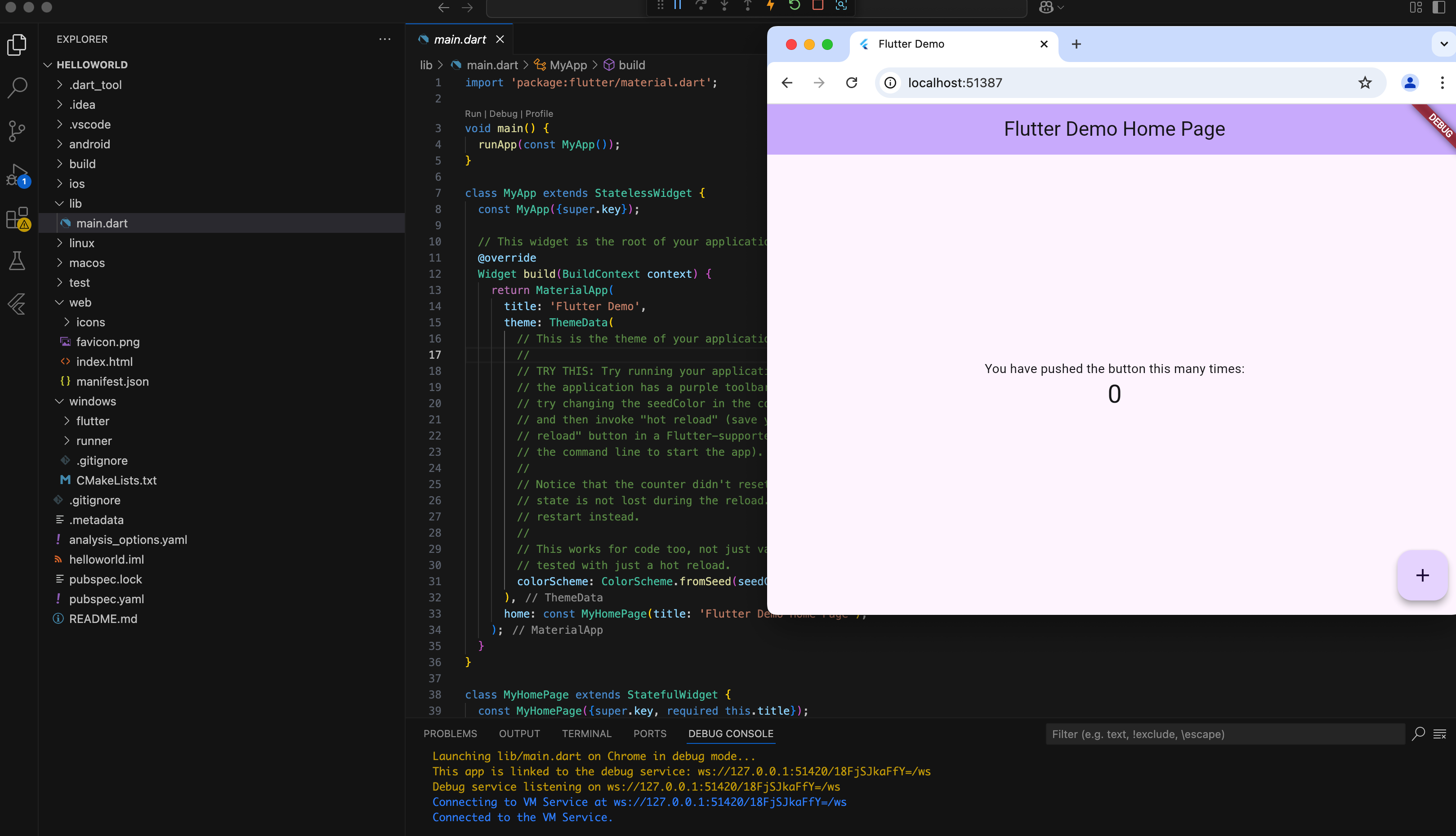Open the Run and Debug view

point(17,174)
